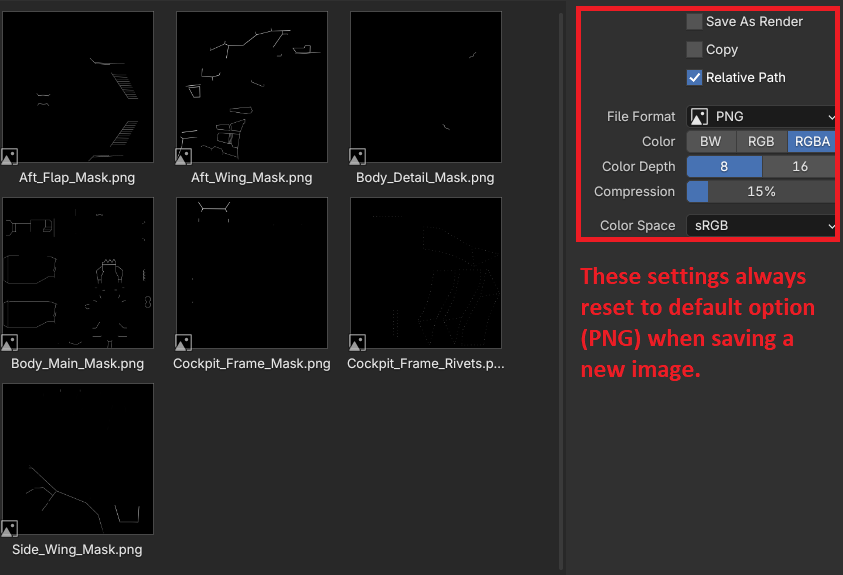Select the Body_Main_Mask.png thumbnail

click(78, 273)
